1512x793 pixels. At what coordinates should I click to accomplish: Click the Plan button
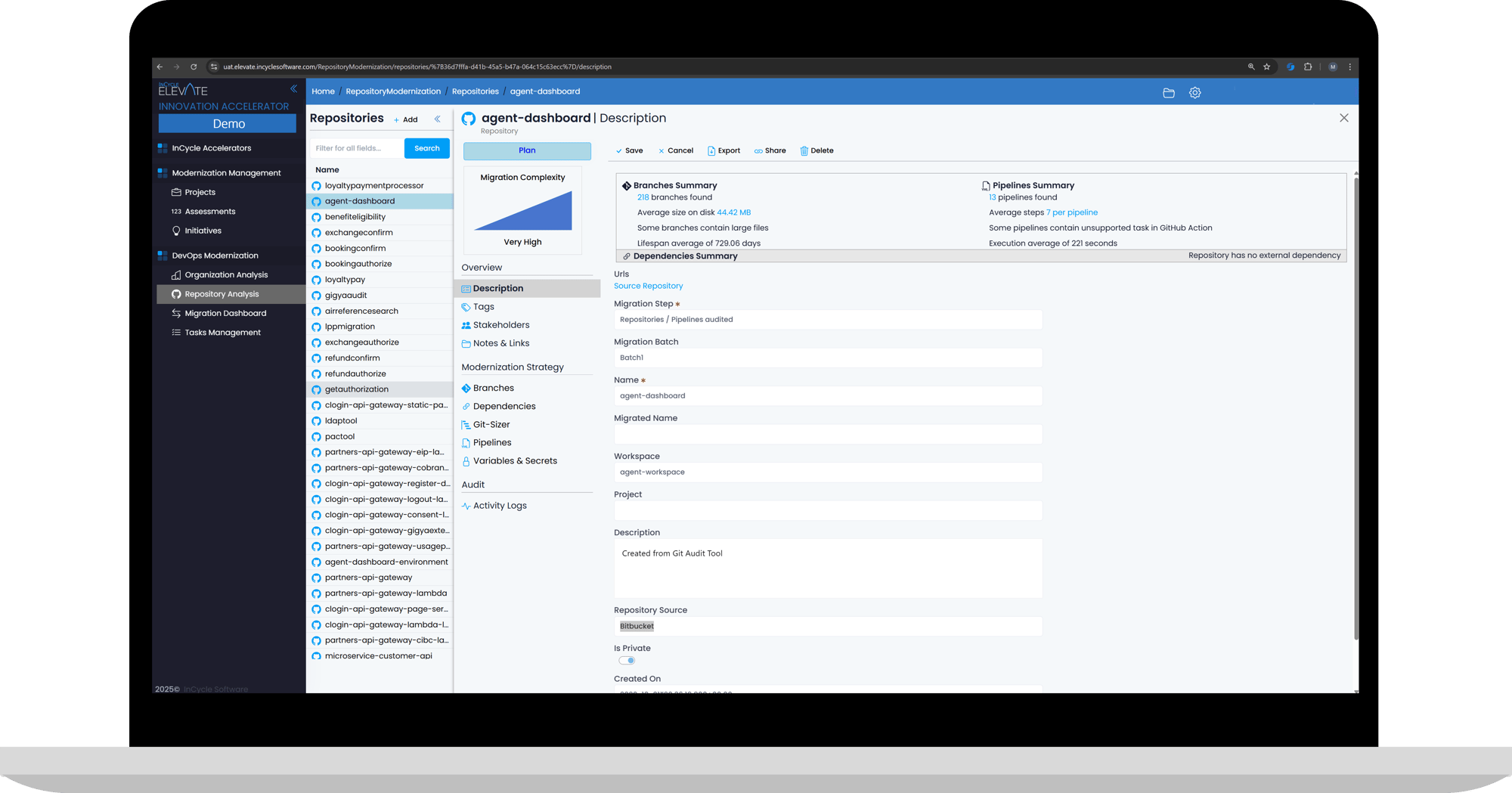[527, 150]
